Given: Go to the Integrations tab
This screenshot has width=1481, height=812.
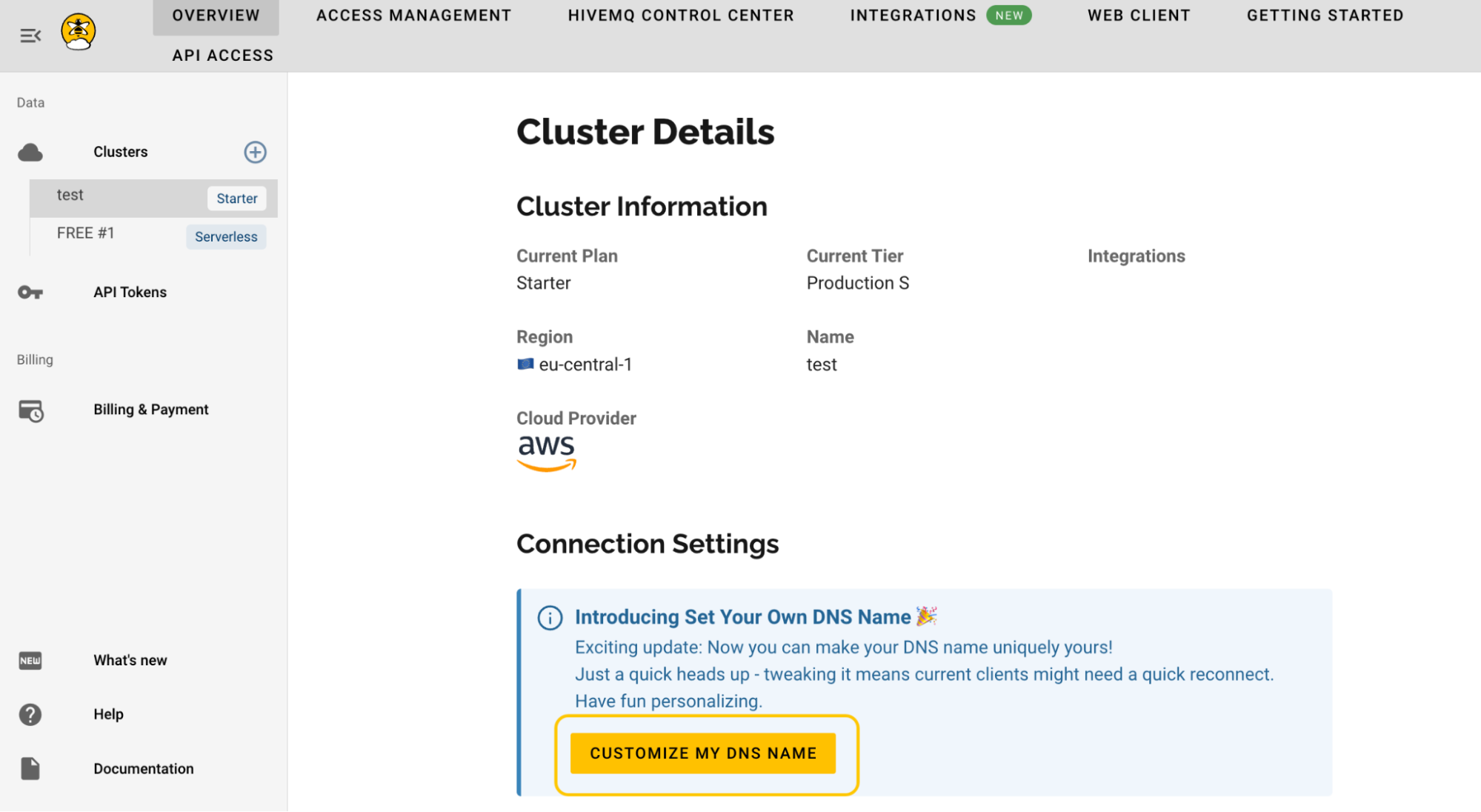Looking at the screenshot, I should coord(913,16).
